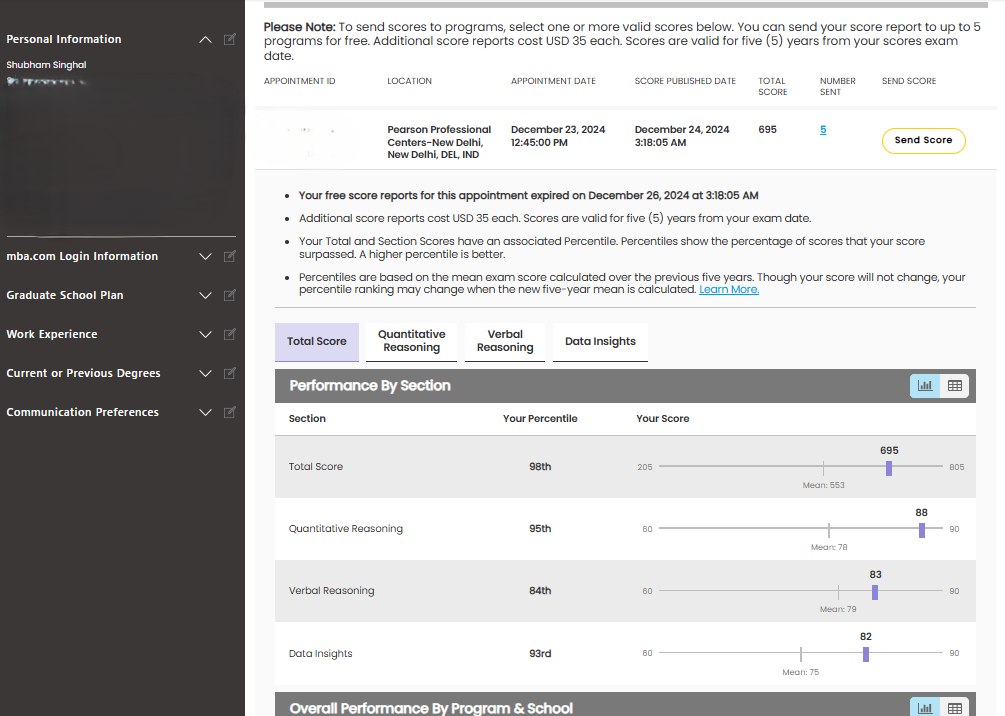Show chart view for Program & School performance
1005x716 pixels.
[x=925, y=708]
